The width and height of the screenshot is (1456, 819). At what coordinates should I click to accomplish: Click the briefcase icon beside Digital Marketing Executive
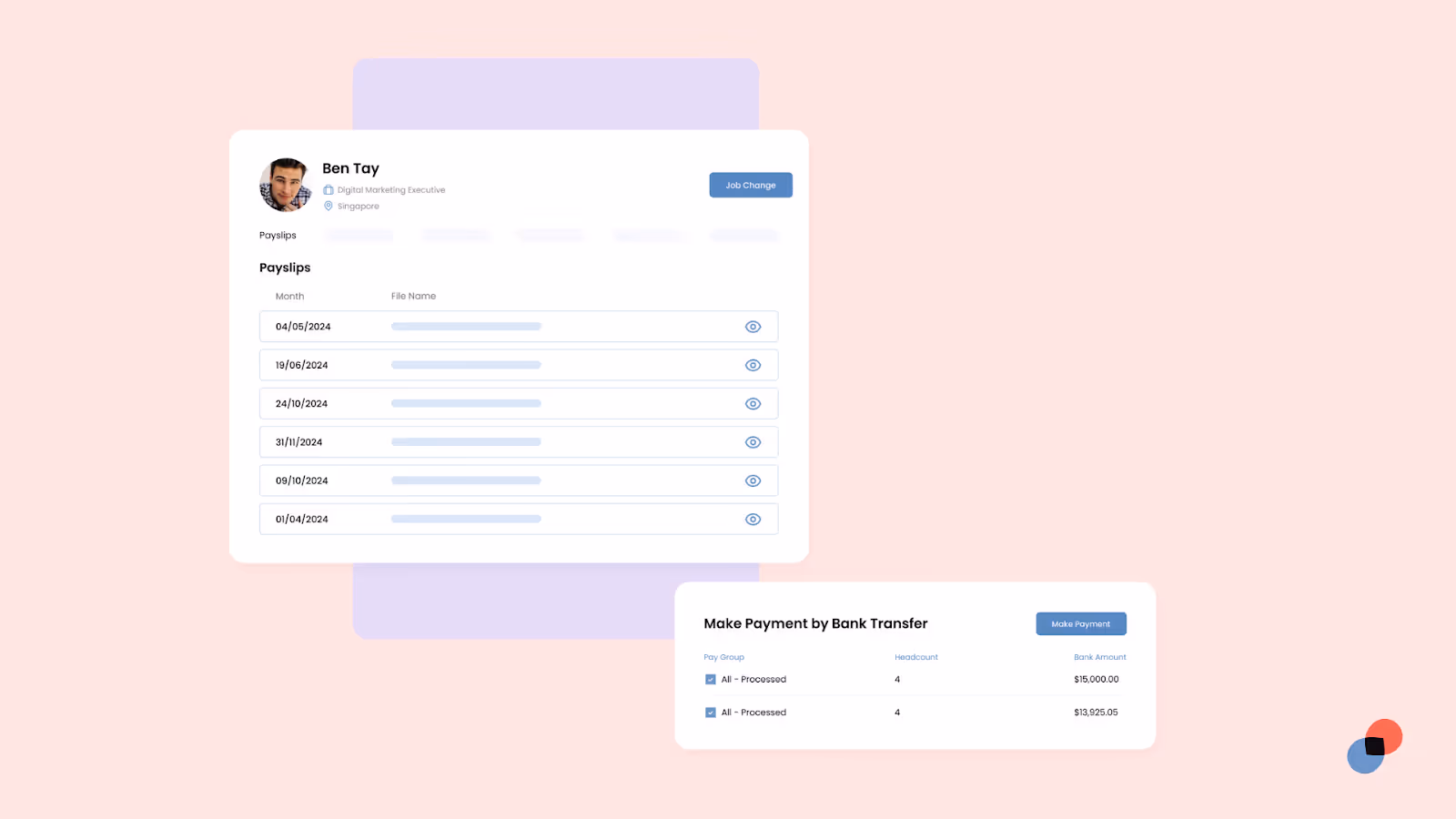329,190
